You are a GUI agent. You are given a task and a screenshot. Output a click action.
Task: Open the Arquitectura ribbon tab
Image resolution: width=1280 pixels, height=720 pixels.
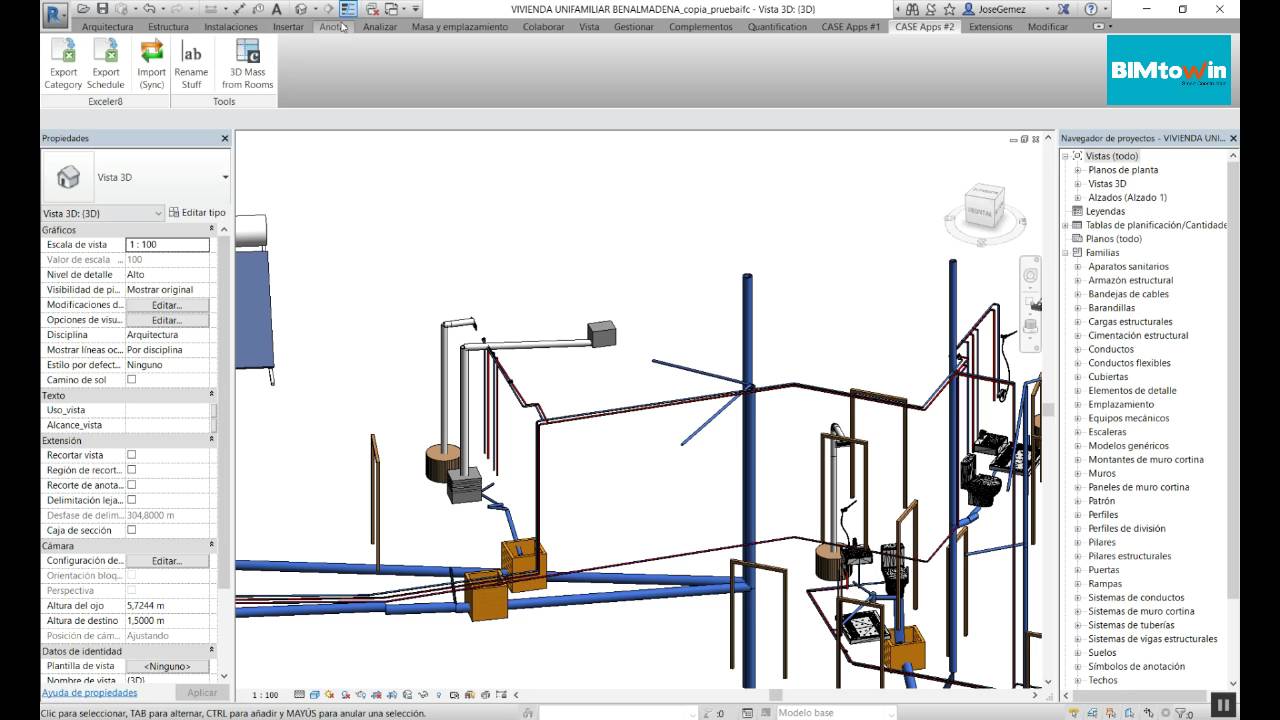tap(107, 27)
